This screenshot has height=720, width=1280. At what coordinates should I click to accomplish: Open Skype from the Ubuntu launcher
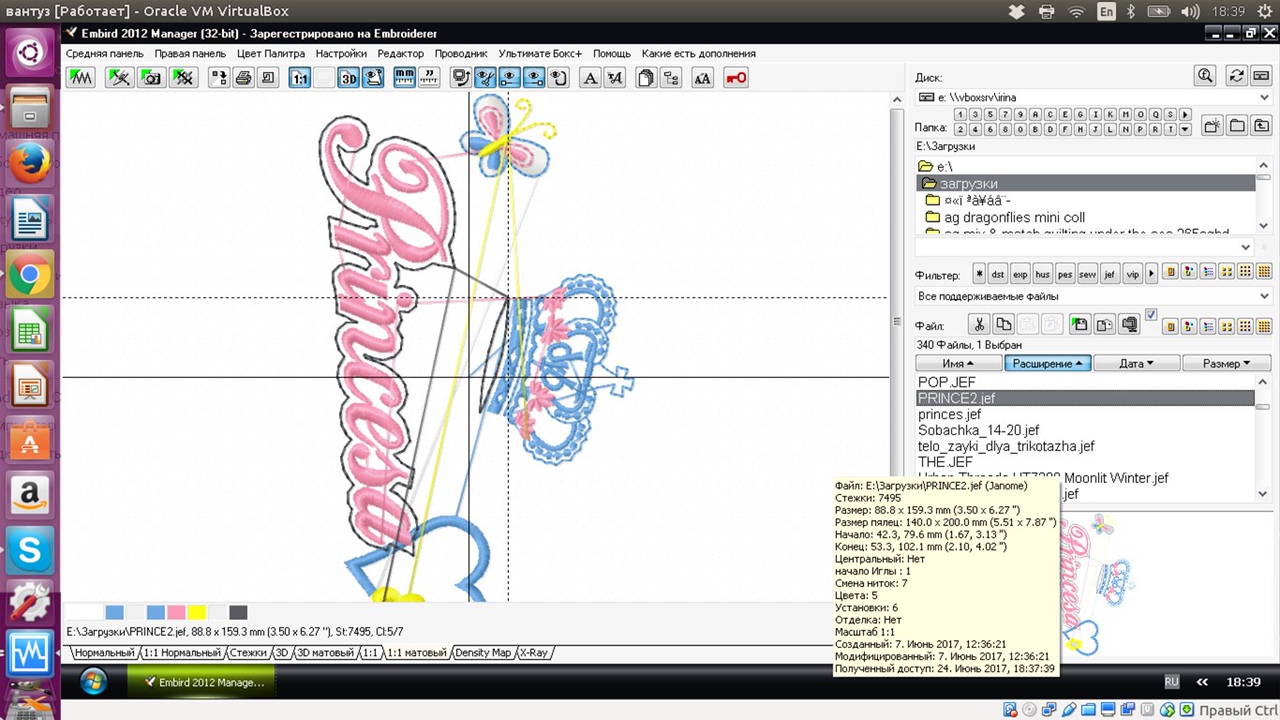(x=30, y=549)
